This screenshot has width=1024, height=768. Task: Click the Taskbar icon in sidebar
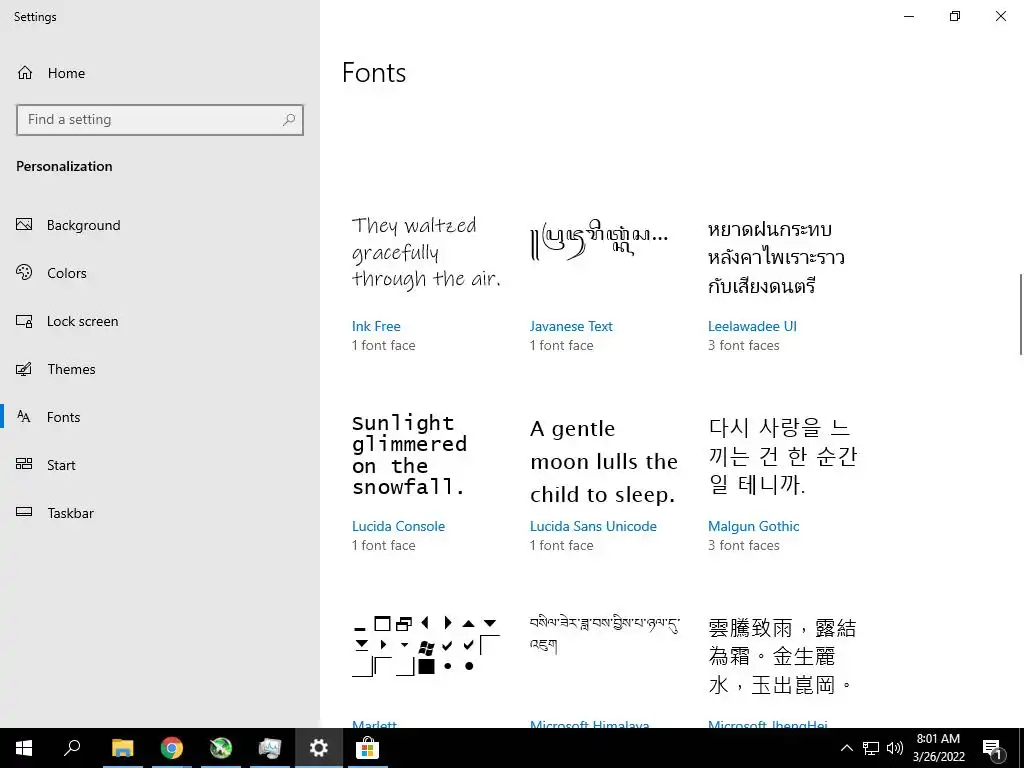[x=24, y=512]
